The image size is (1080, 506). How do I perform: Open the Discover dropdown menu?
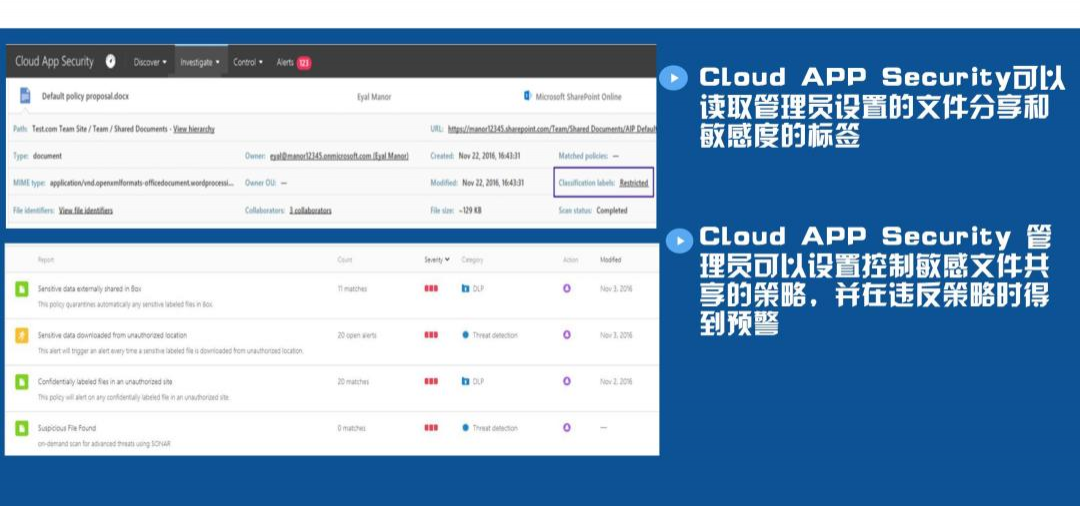(x=149, y=62)
